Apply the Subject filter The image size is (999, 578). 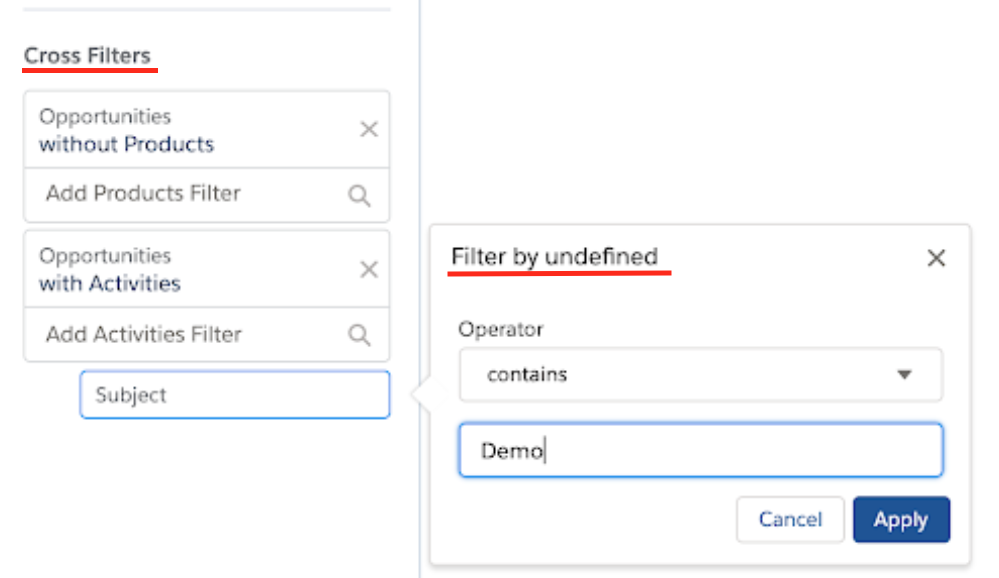point(901,519)
